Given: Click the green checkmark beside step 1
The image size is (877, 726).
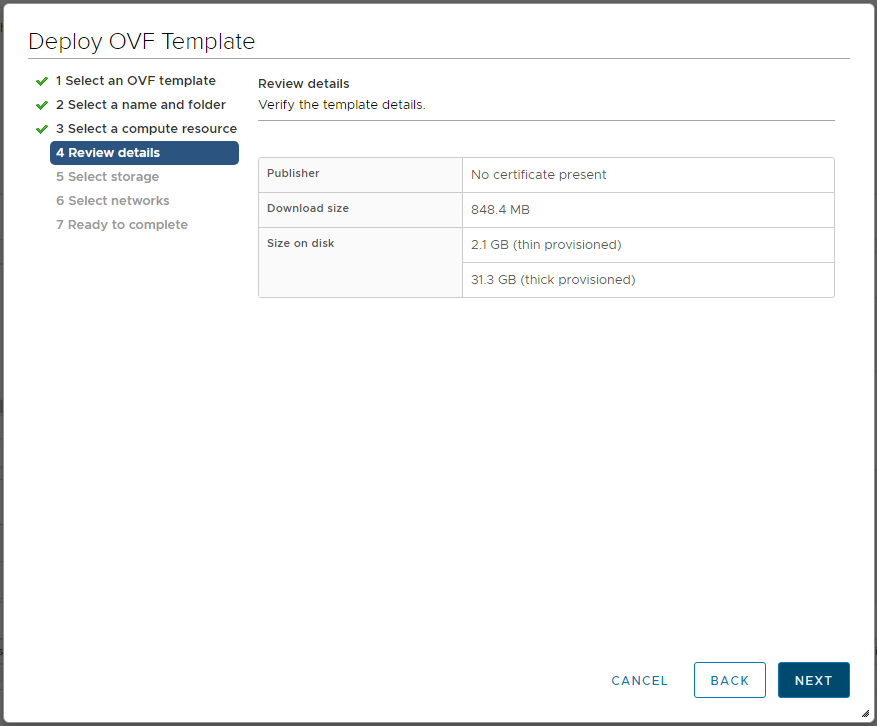Looking at the screenshot, I should pos(42,81).
